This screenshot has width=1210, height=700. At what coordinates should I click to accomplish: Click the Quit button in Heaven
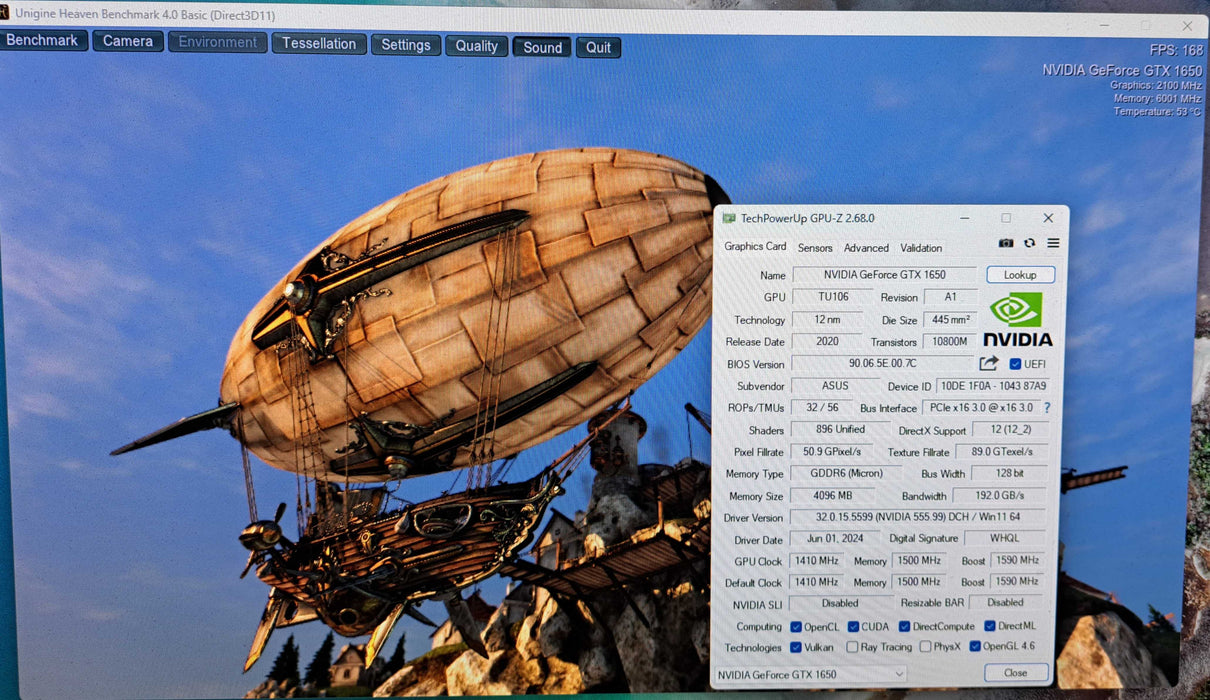coord(598,47)
